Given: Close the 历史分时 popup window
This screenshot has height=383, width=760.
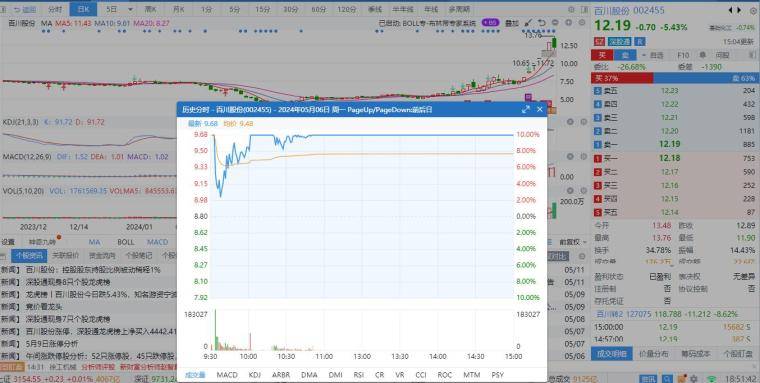Looking at the screenshot, I should 539,110.
